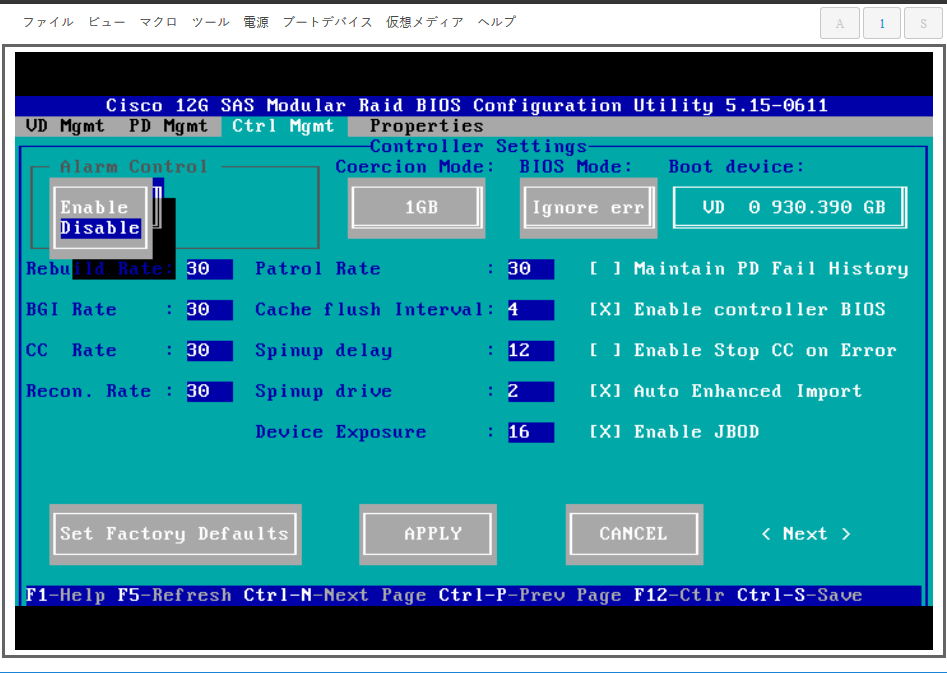The height and width of the screenshot is (673, 947).
Task: Click the Spinup delay value field
Action: click(530, 350)
